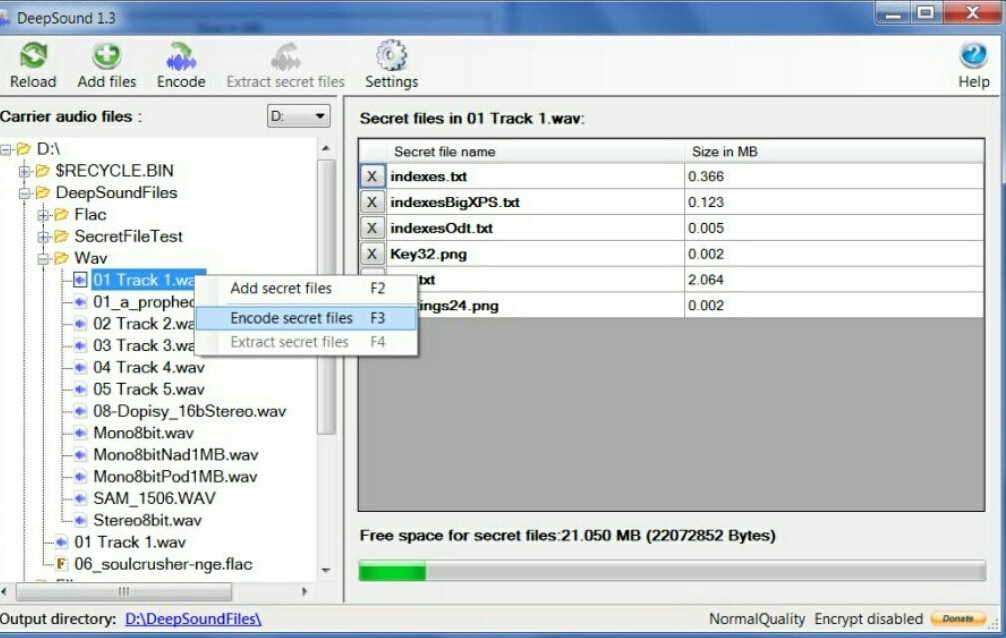Viewport: 1006px width, 638px height.
Task: Click the Encode toolbar icon
Action: [x=181, y=58]
